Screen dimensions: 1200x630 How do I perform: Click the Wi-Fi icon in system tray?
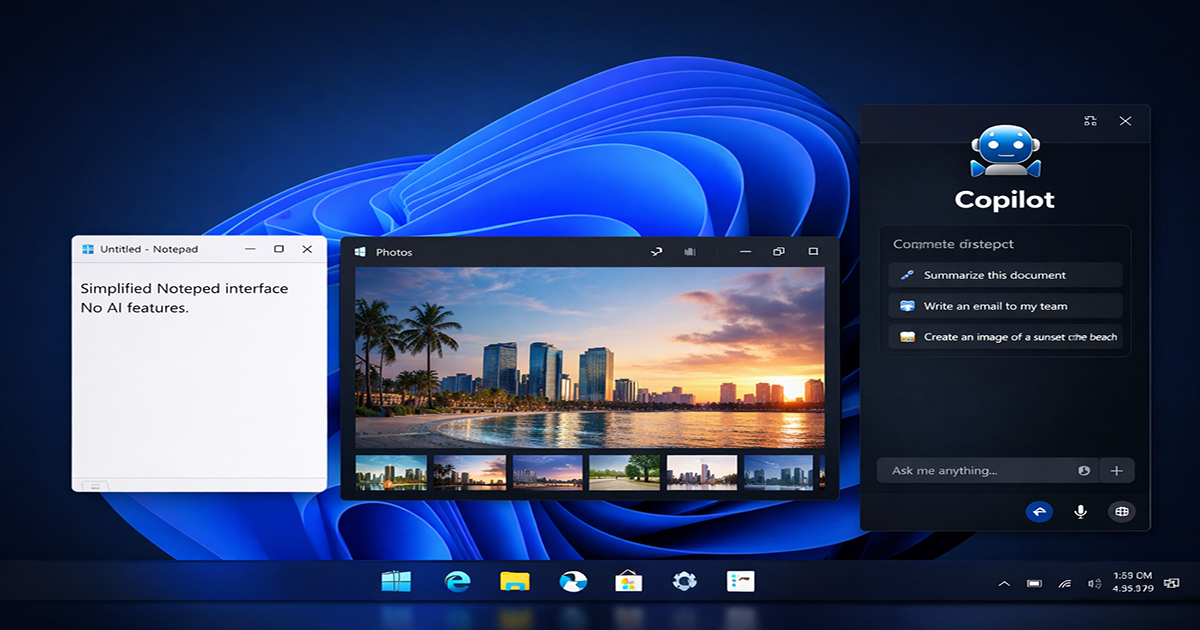(x=1065, y=583)
